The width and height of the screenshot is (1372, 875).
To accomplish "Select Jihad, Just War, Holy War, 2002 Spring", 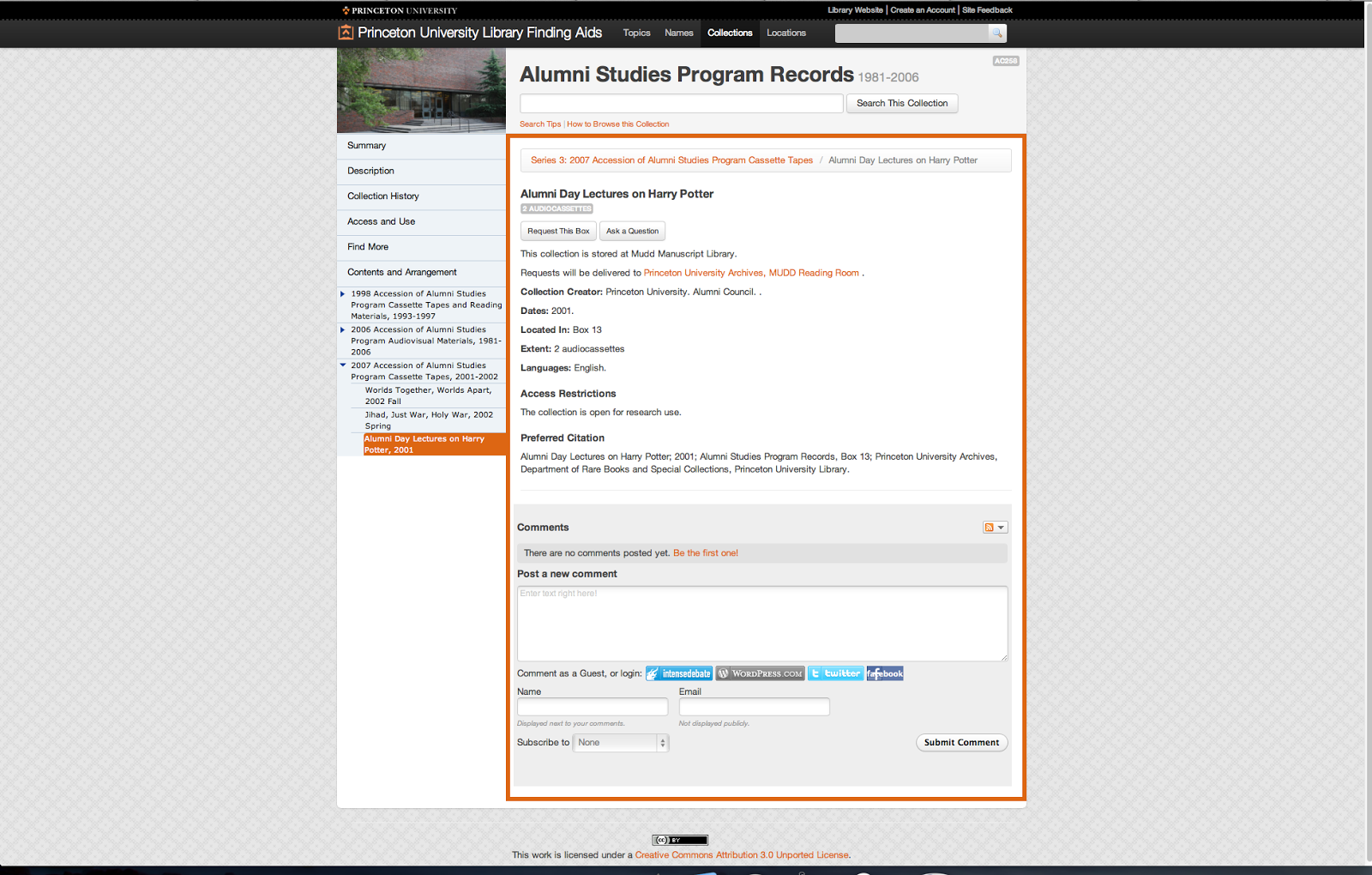I will 429,420.
